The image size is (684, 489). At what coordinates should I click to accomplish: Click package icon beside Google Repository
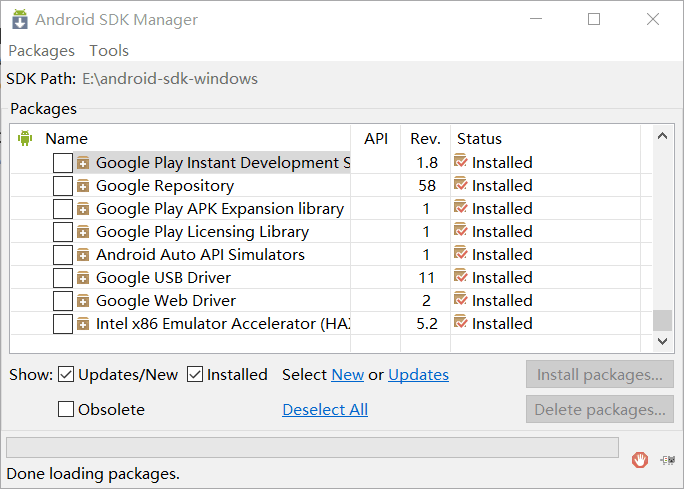(83, 186)
